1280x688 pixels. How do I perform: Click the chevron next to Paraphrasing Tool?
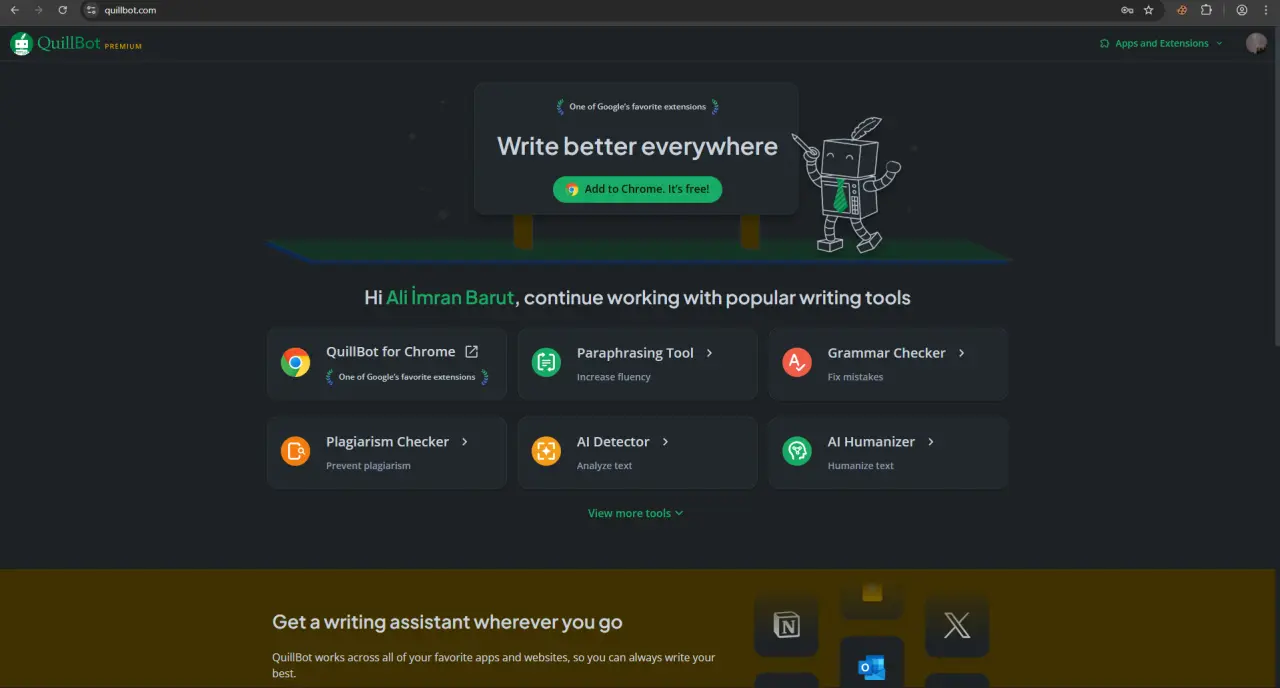710,353
